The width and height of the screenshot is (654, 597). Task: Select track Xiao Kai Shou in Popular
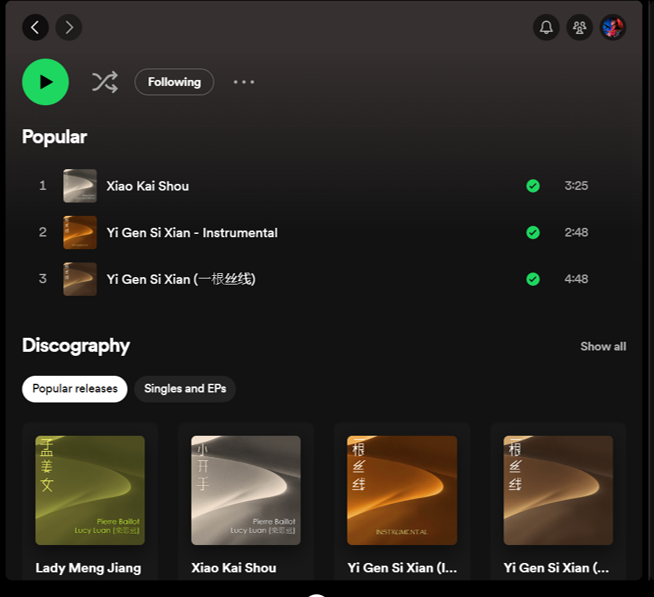147,186
